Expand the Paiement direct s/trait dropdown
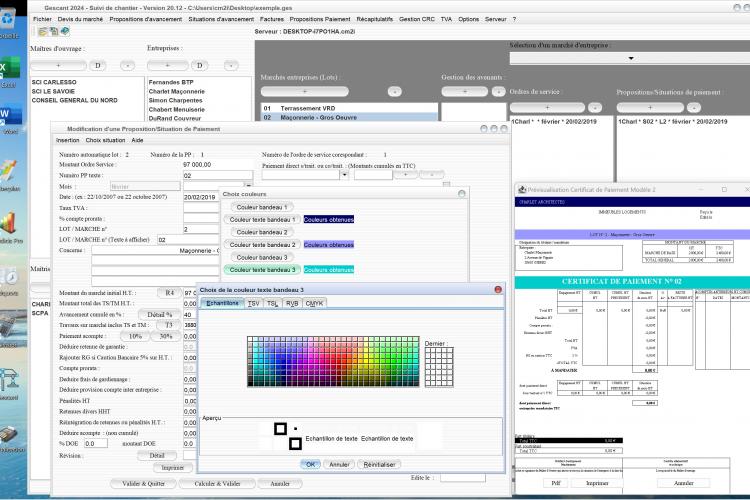Viewport: 750px width, 500px height. click(x=344, y=175)
